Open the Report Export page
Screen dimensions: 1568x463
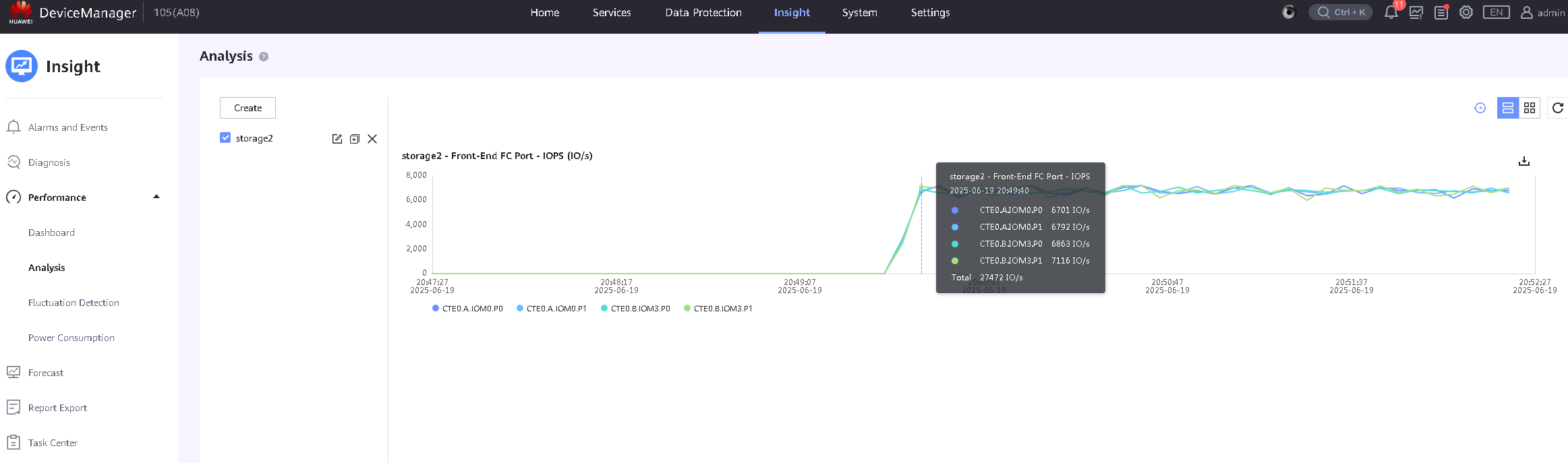(57, 408)
